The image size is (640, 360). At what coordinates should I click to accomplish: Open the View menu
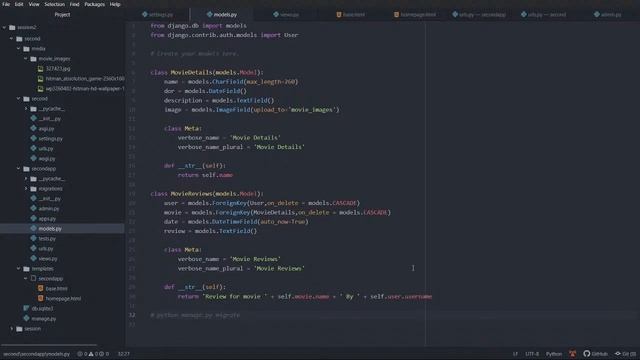[x=34, y=4]
